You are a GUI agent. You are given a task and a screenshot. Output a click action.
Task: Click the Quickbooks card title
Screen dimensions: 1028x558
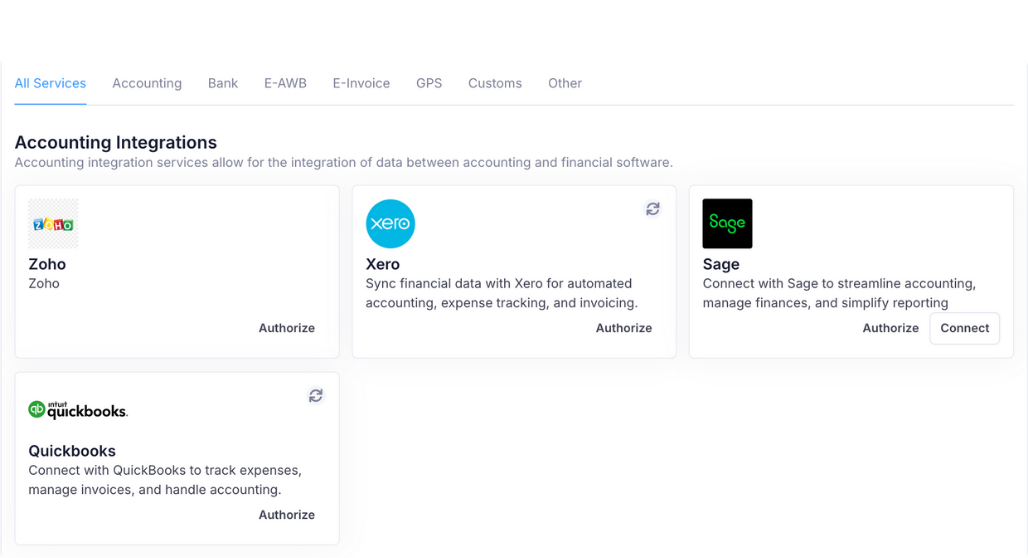pyautogui.click(x=72, y=451)
